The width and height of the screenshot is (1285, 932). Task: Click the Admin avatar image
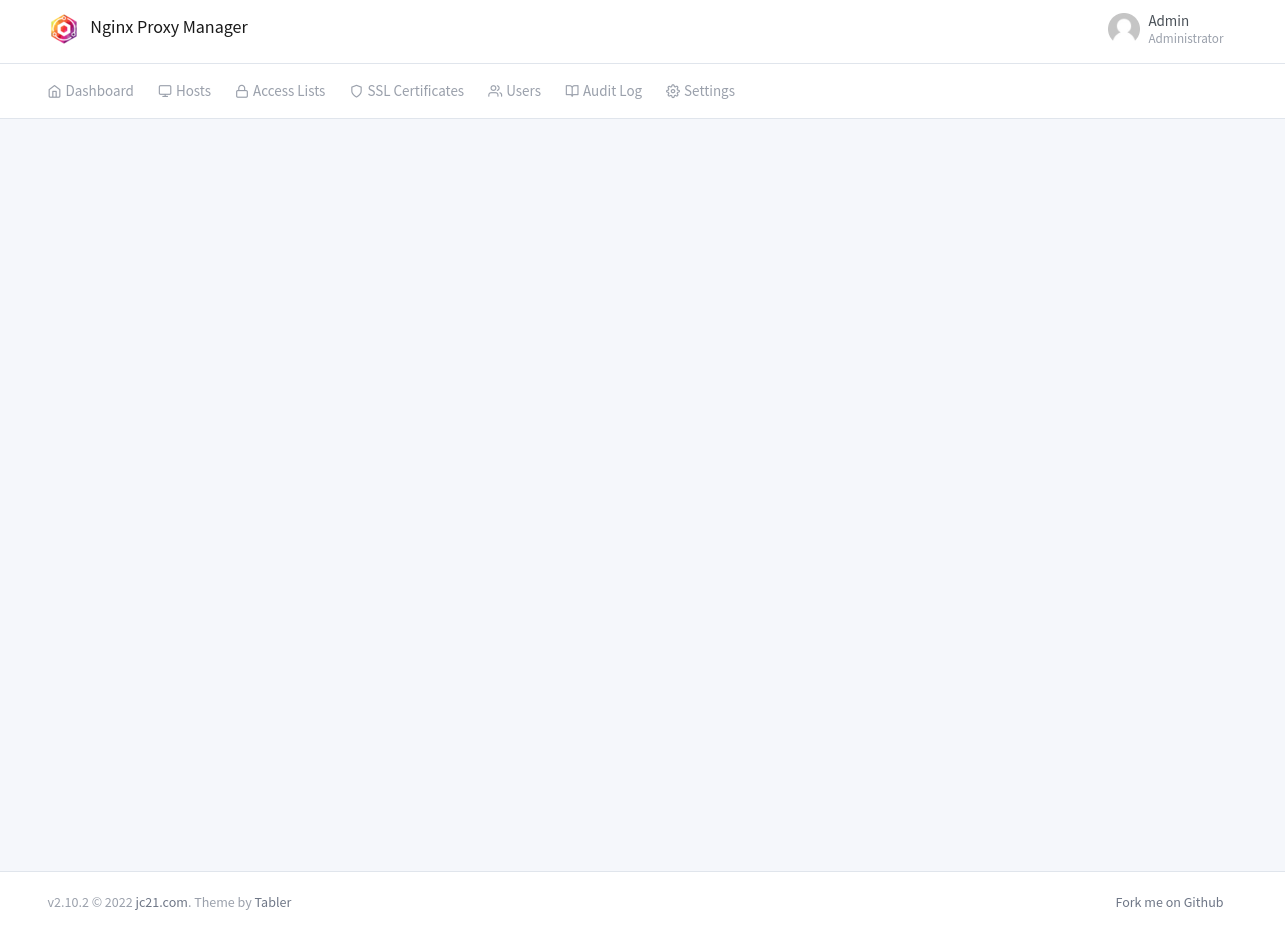1124,29
